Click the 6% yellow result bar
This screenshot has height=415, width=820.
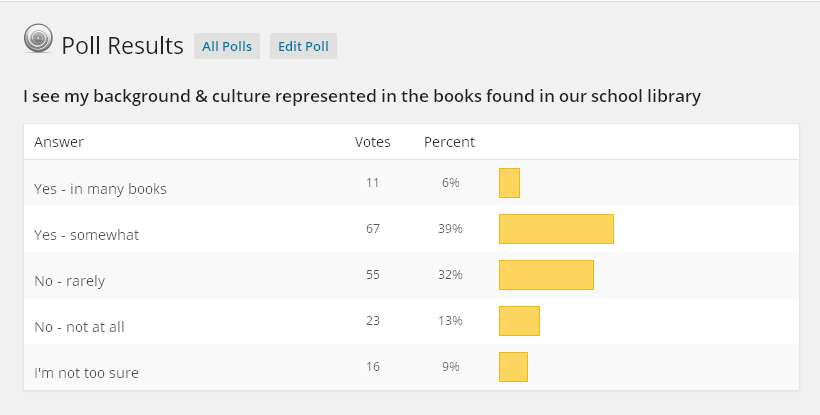point(509,183)
